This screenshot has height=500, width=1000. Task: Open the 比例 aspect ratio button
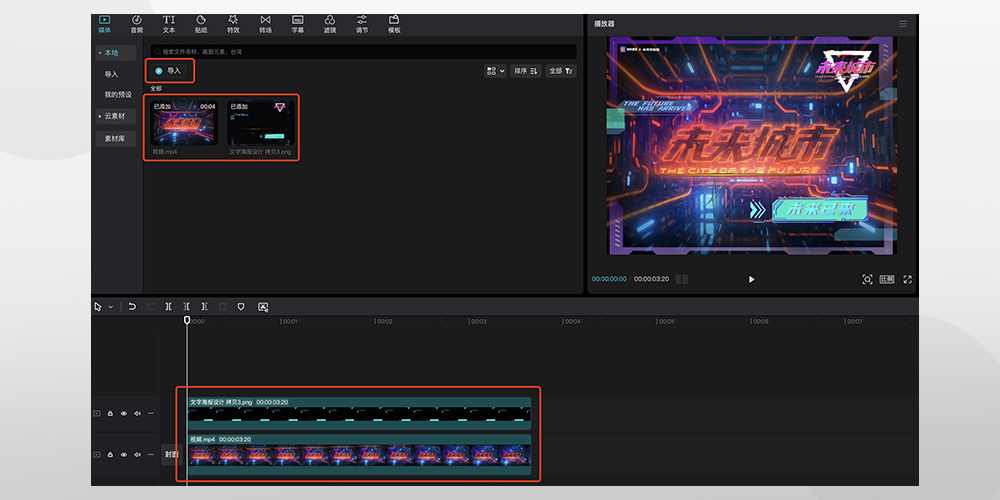coord(887,279)
